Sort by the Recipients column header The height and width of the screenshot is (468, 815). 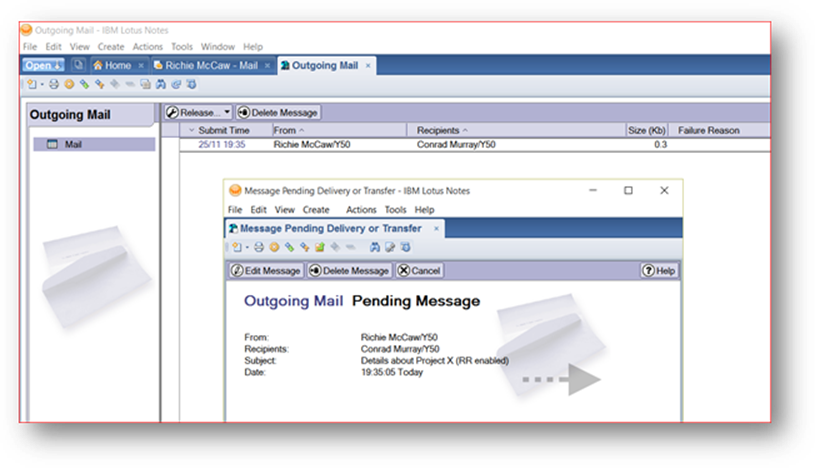click(x=516, y=131)
